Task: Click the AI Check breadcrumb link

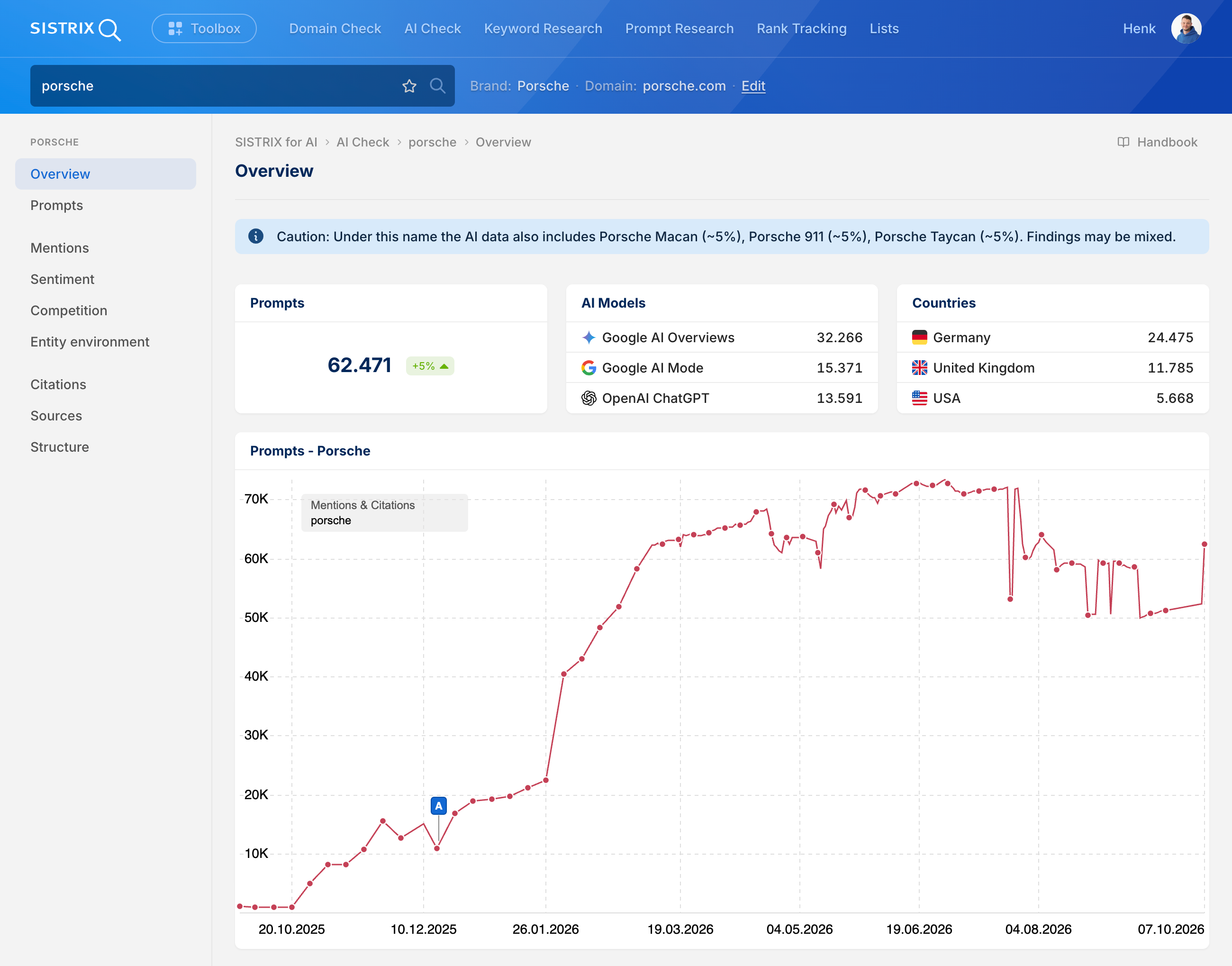Action: pos(362,142)
